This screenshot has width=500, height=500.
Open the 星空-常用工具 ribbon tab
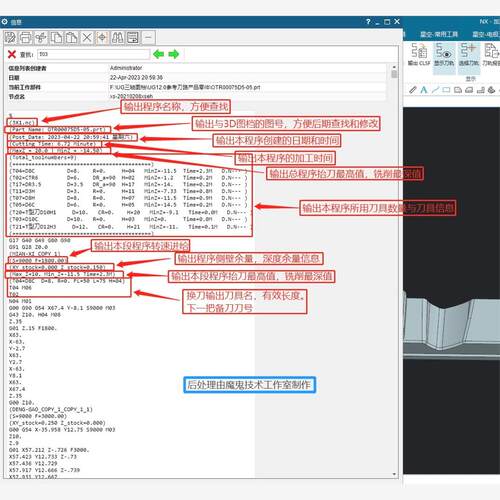pos(439,34)
